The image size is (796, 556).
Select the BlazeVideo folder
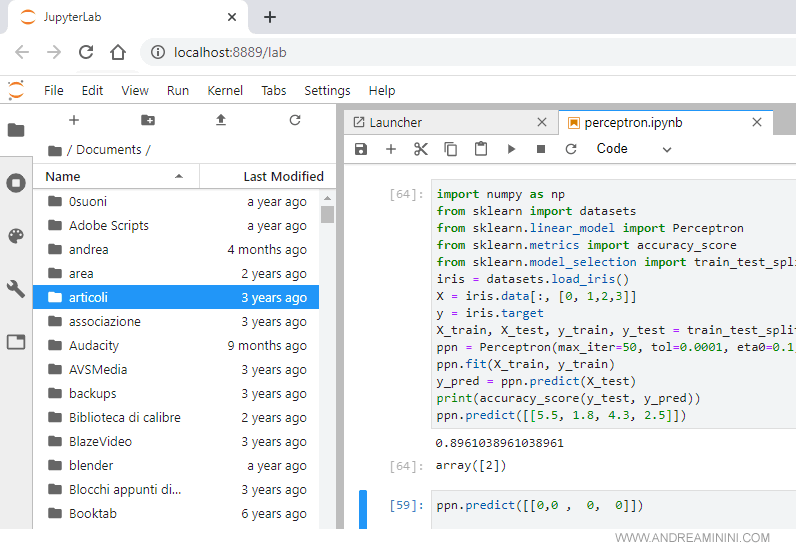point(176,441)
